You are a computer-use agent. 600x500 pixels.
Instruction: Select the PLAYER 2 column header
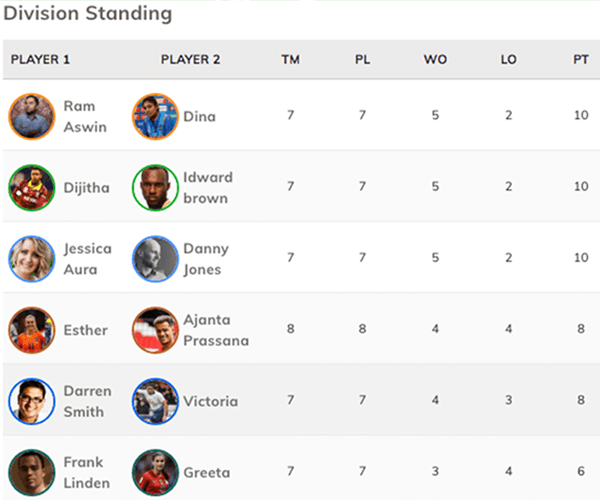(x=190, y=59)
